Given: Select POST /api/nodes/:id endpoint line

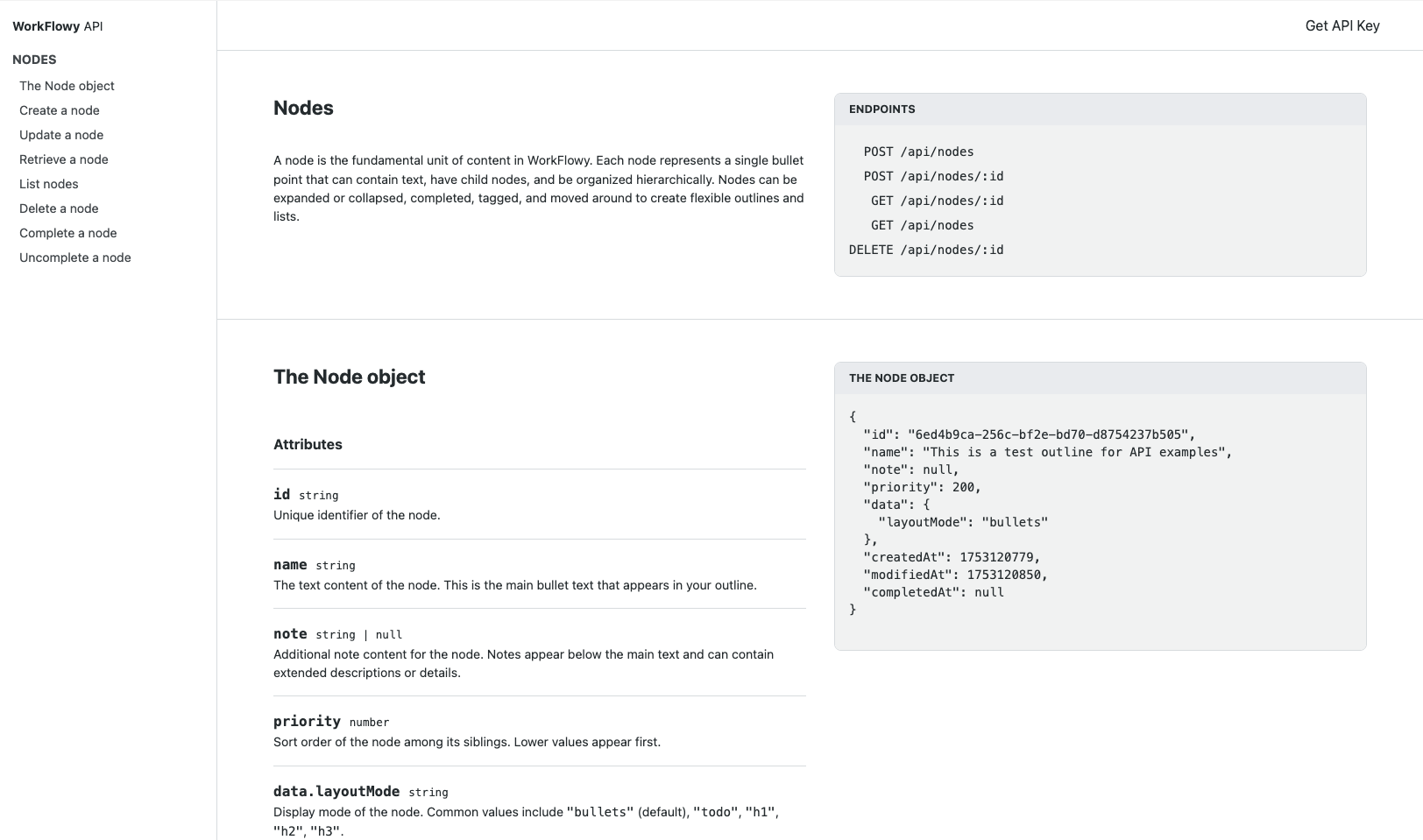Looking at the screenshot, I should pos(933,176).
